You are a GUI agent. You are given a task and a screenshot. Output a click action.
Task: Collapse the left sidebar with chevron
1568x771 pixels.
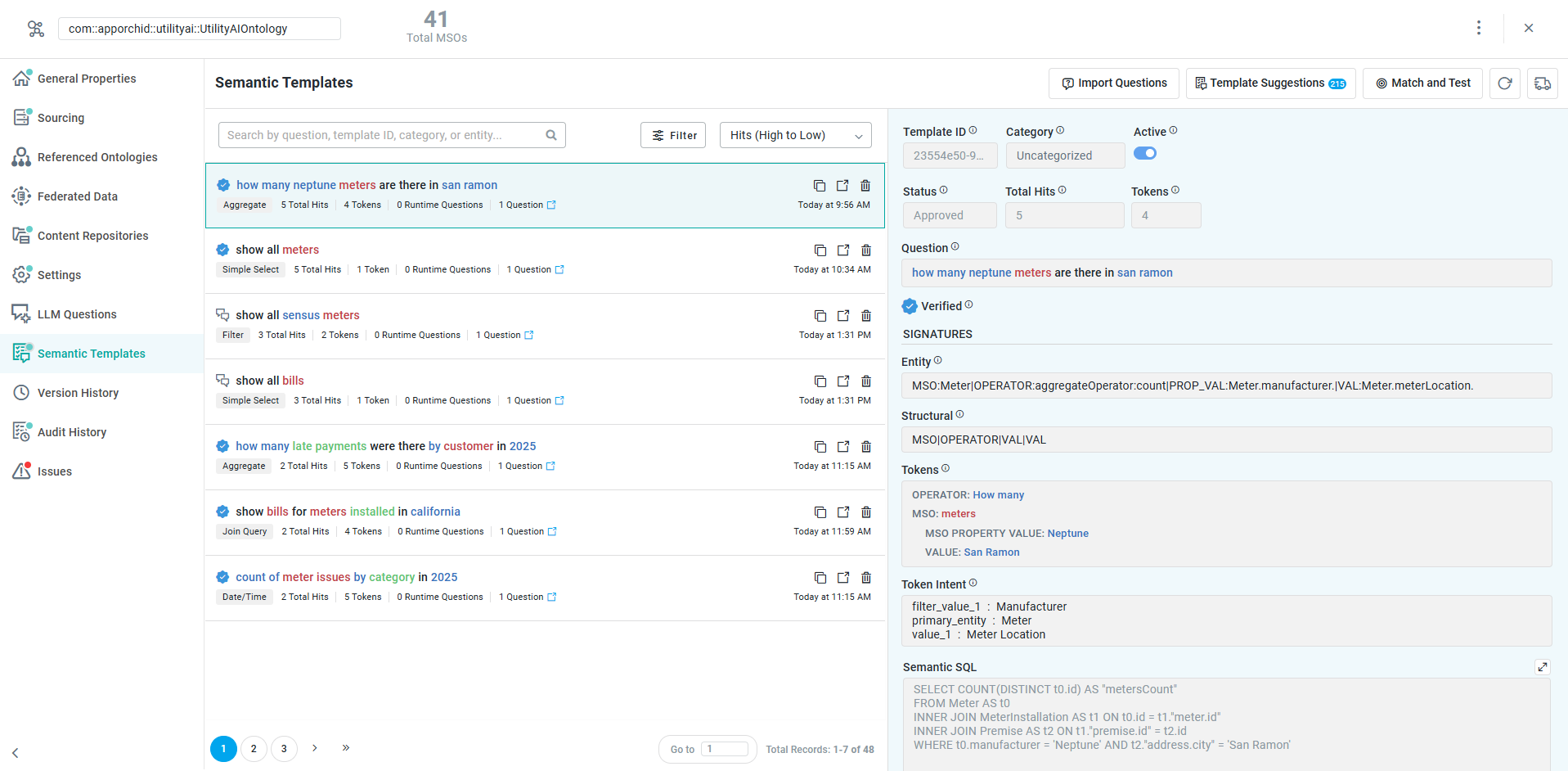click(x=15, y=753)
